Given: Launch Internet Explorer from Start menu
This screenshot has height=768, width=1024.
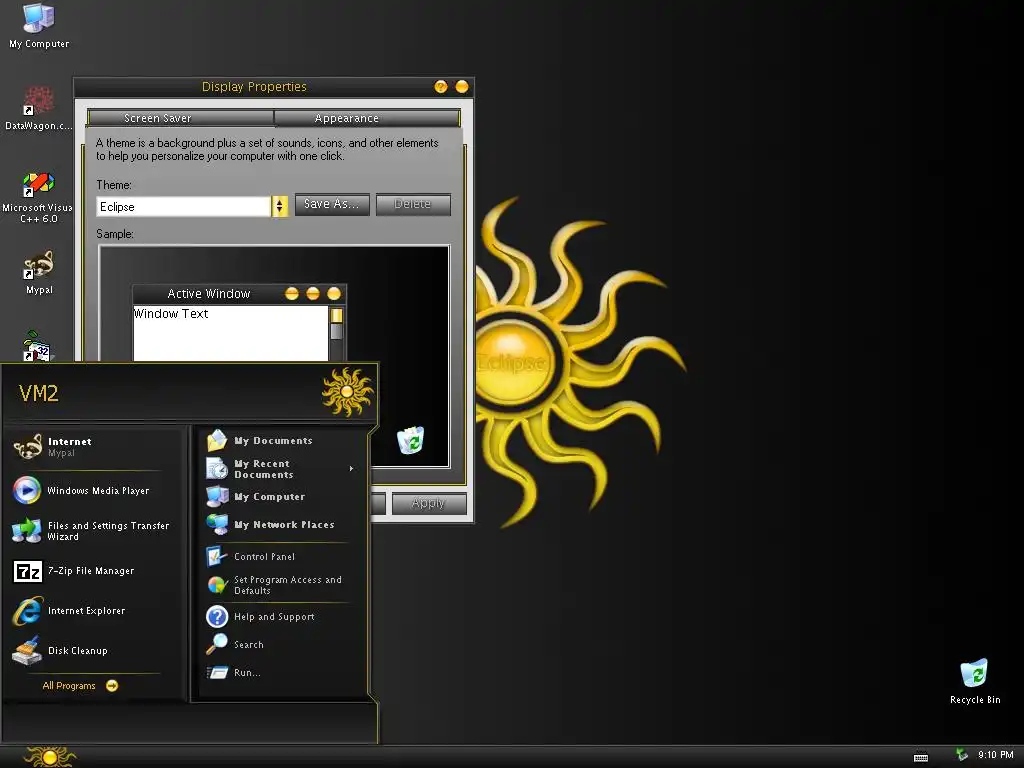Looking at the screenshot, I should (x=95, y=611).
